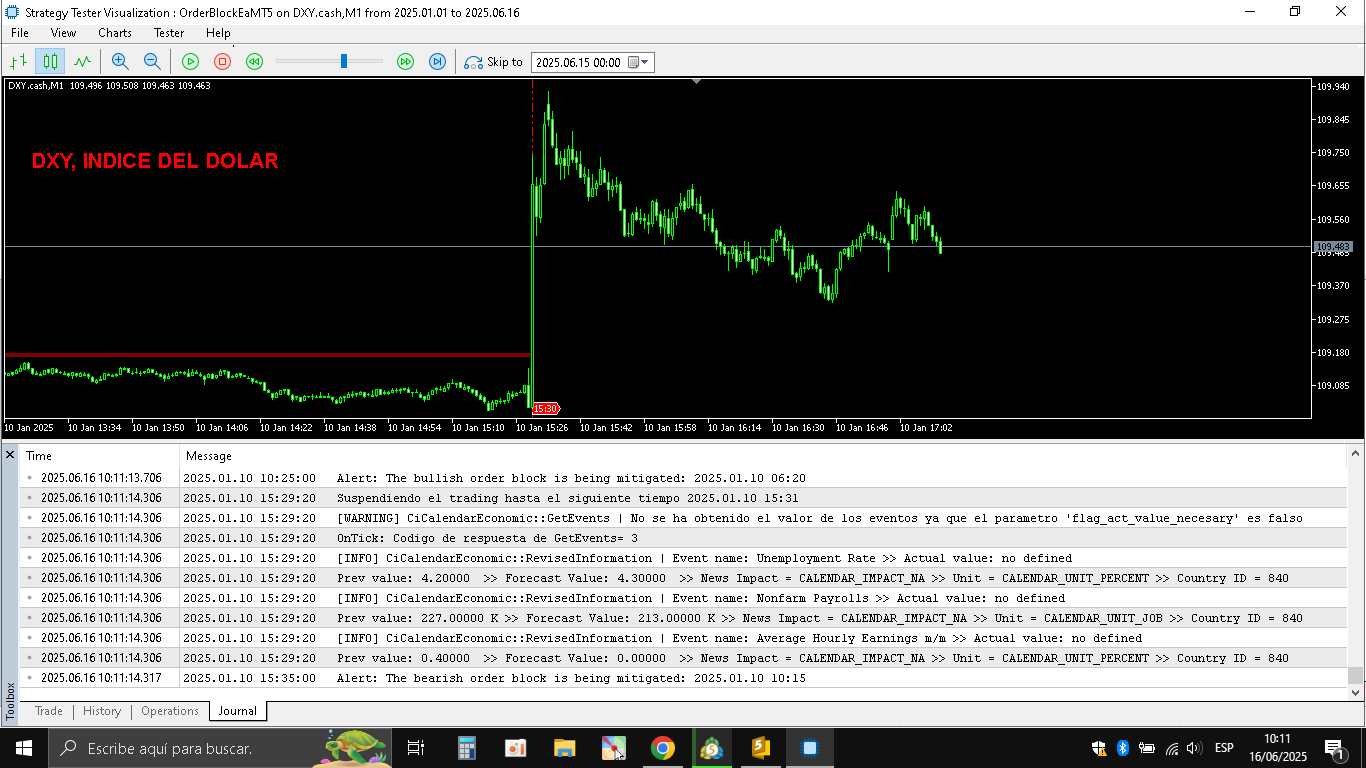Close the Toolbox panel with the X

click(x=10, y=455)
